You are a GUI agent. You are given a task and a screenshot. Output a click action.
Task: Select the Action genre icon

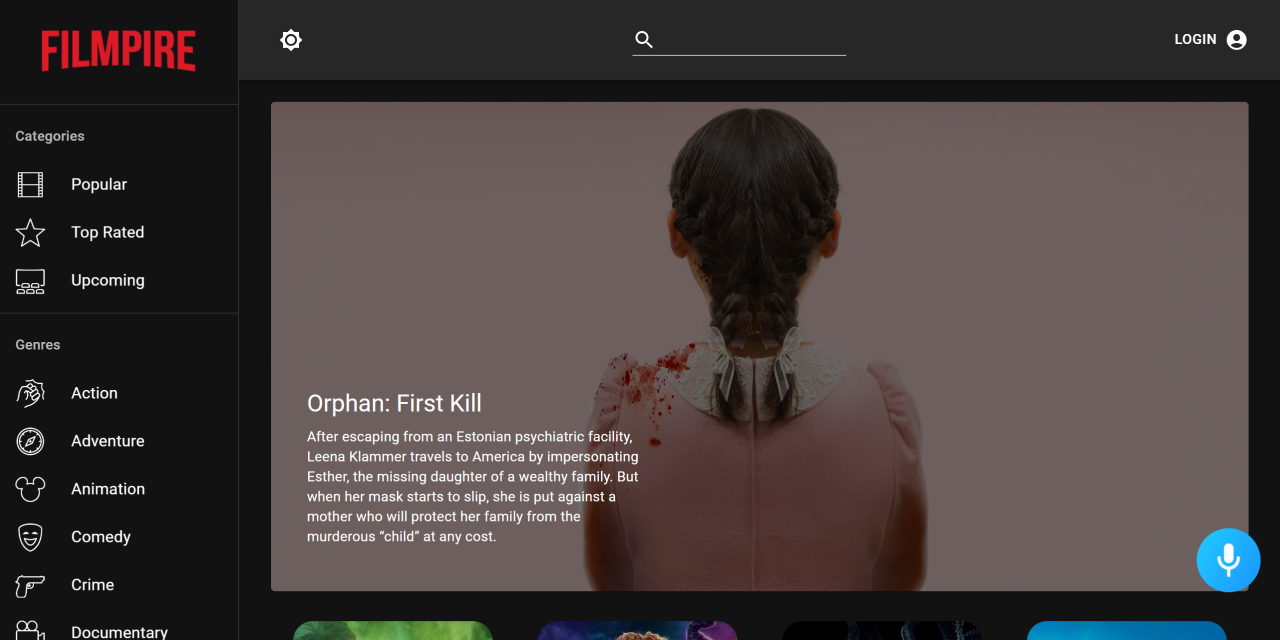pyautogui.click(x=30, y=393)
